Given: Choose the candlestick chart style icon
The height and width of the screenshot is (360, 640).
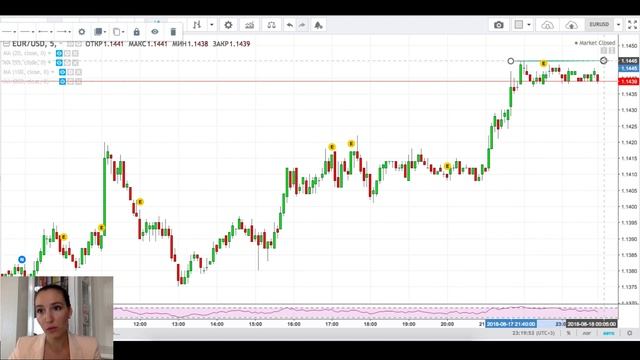Looking at the screenshot, I should pos(197,25).
